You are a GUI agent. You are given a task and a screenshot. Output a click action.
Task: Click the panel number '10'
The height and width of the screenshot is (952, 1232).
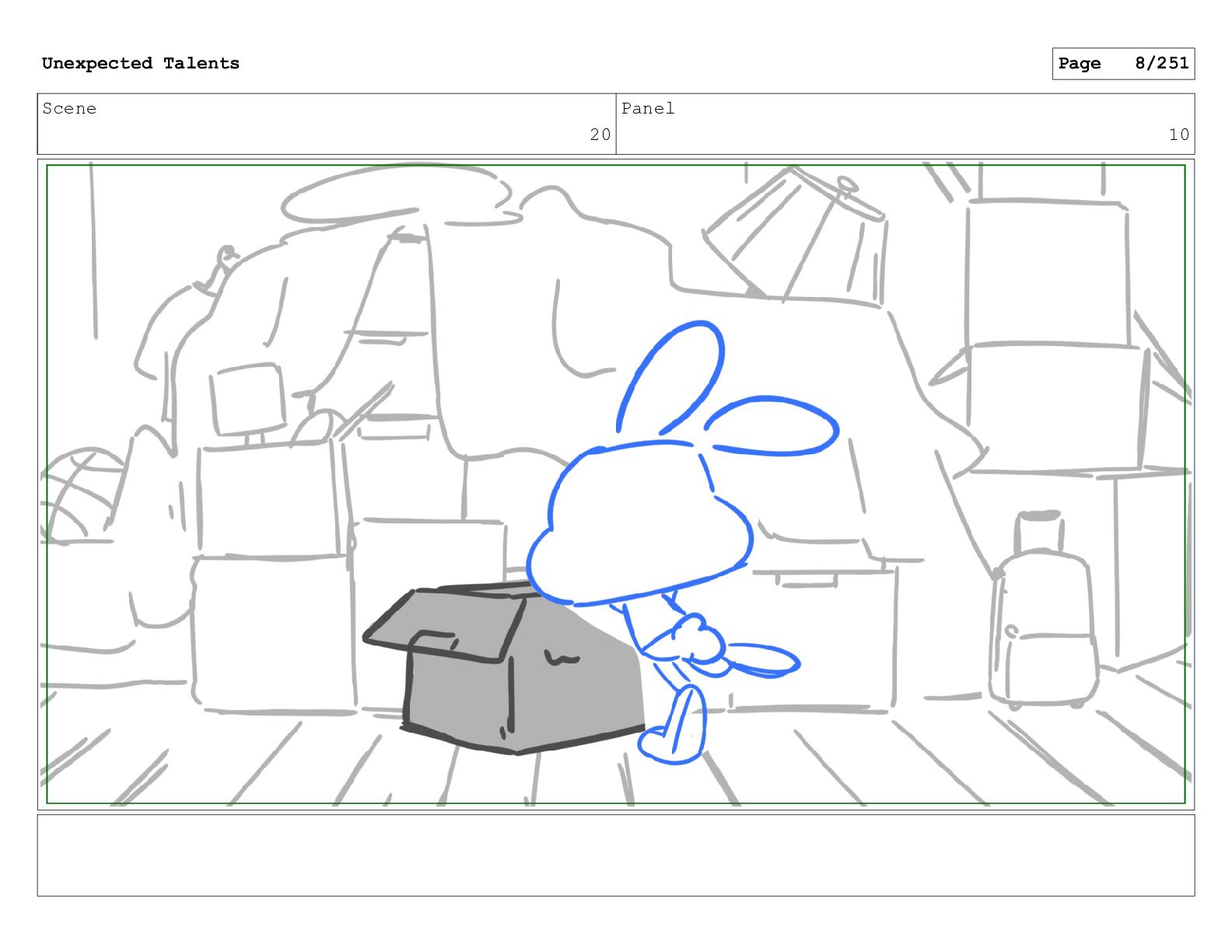(1178, 135)
